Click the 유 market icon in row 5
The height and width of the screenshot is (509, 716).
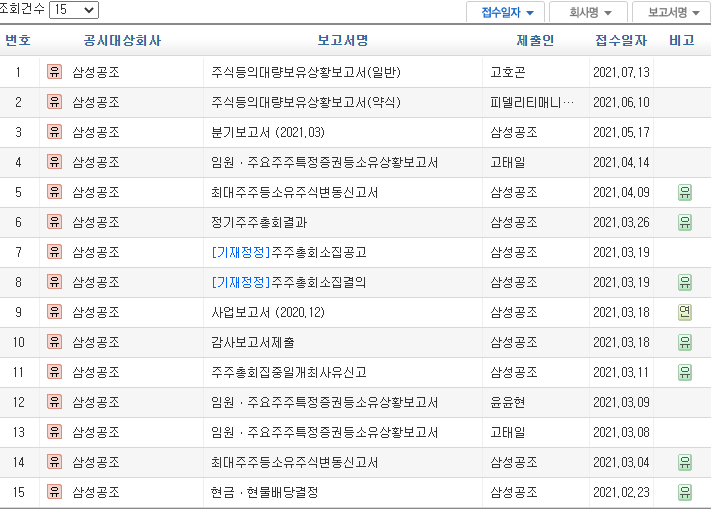(54, 192)
